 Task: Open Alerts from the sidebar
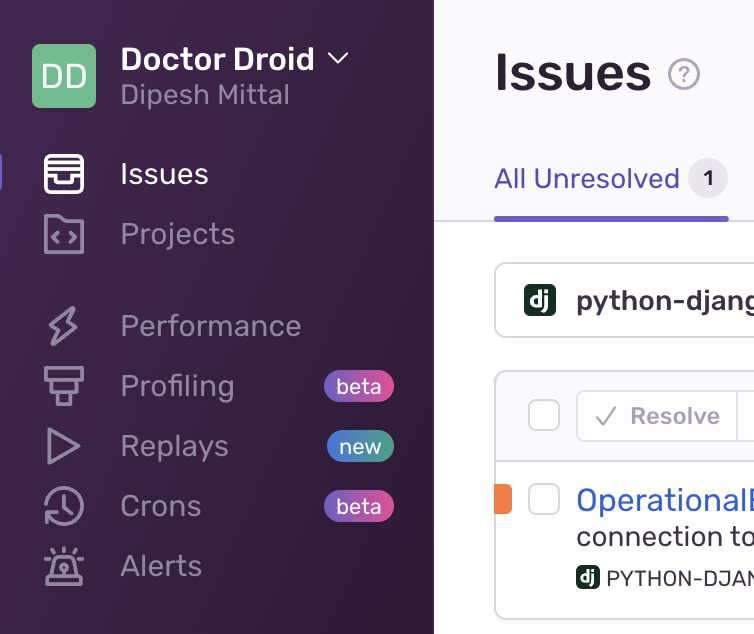tap(161, 566)
